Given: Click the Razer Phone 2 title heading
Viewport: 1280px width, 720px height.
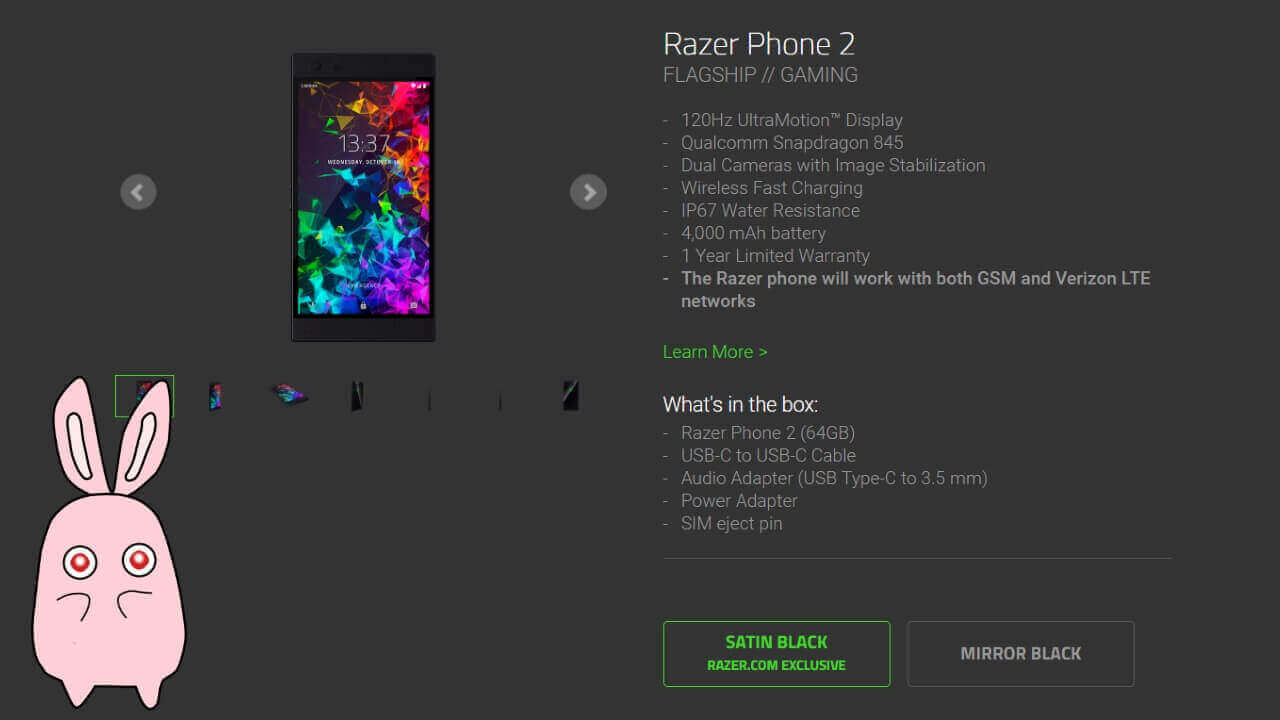Looking at the screenshot, I should click(759, 44).
